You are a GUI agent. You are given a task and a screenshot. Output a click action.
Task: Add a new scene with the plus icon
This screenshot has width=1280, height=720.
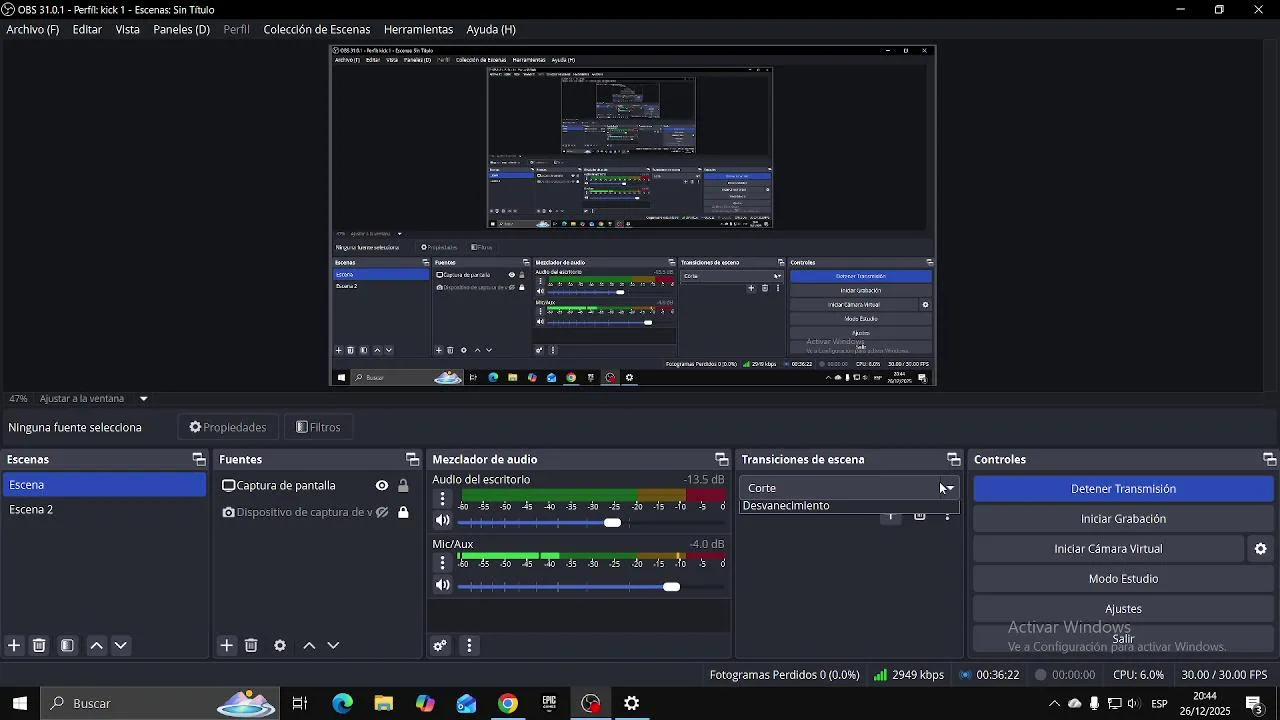pyautogui.click(x=14, y=646)
